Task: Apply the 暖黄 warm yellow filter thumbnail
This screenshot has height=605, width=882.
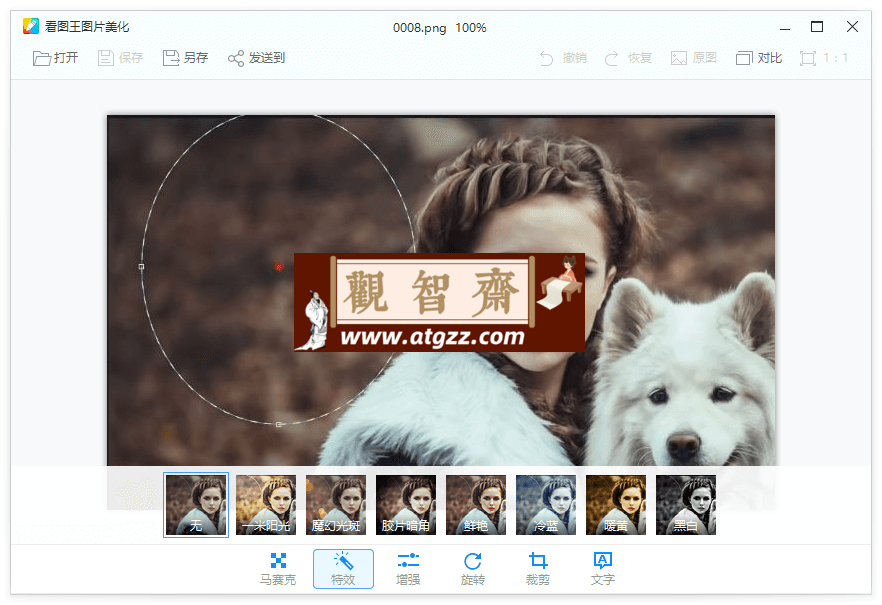Action: (x=616, y=505)
